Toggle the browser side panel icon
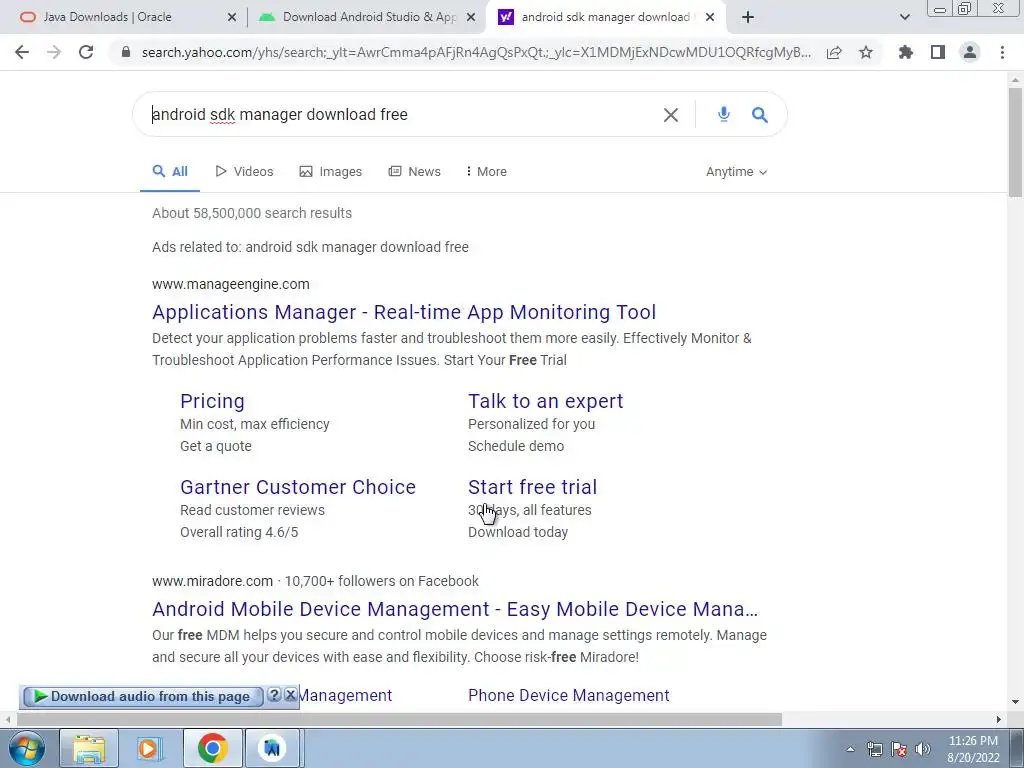This screenshot has height=768, width=1024. (x=938, y=52)
